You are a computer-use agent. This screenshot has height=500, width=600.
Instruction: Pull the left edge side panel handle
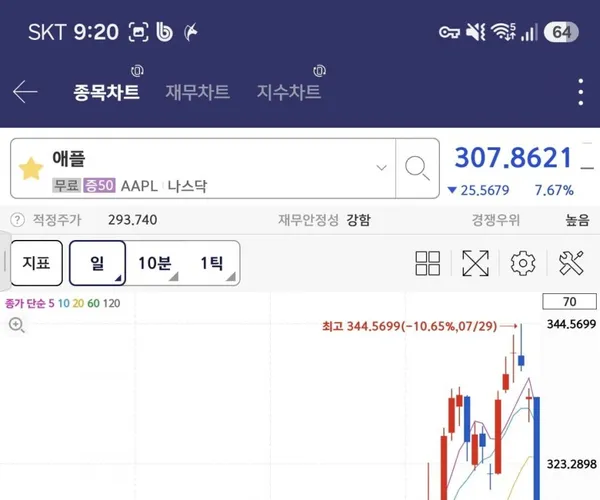4,261
